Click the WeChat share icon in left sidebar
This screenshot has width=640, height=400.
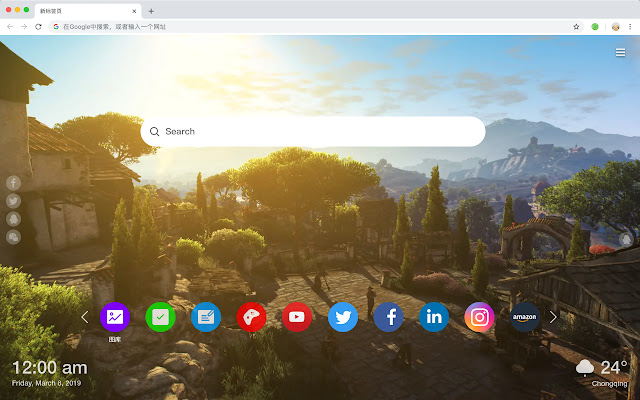pos(13,237)
